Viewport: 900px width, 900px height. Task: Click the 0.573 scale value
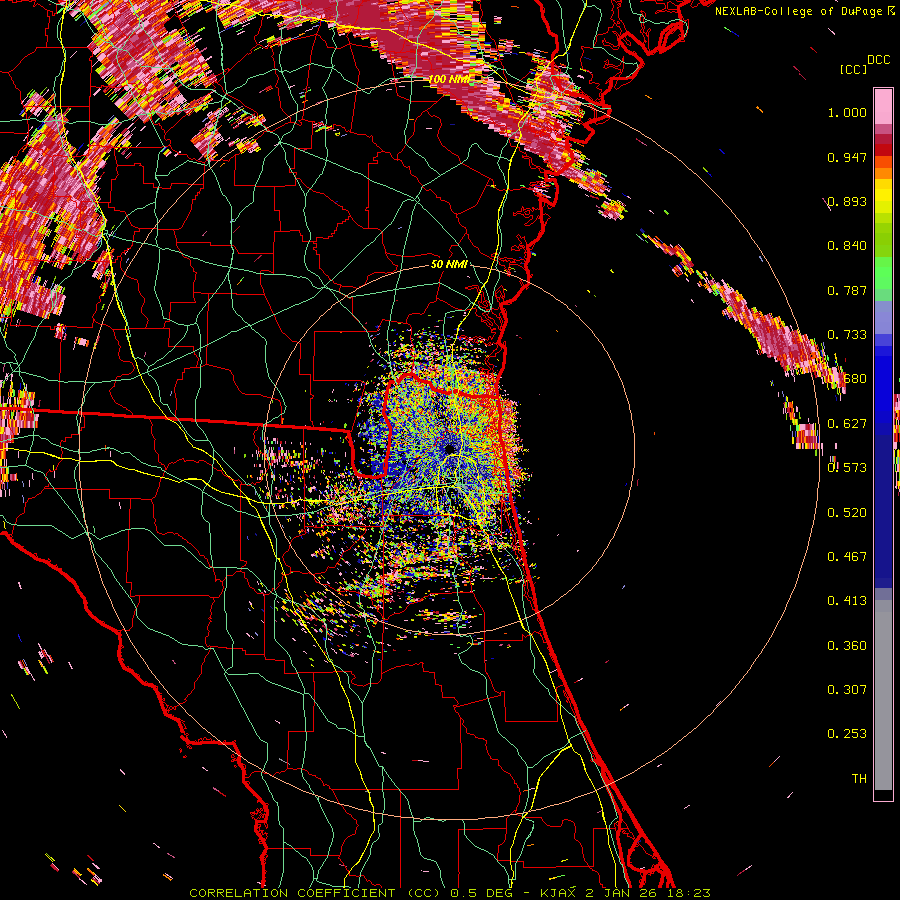pyautogui.click(x=847, y=468)
